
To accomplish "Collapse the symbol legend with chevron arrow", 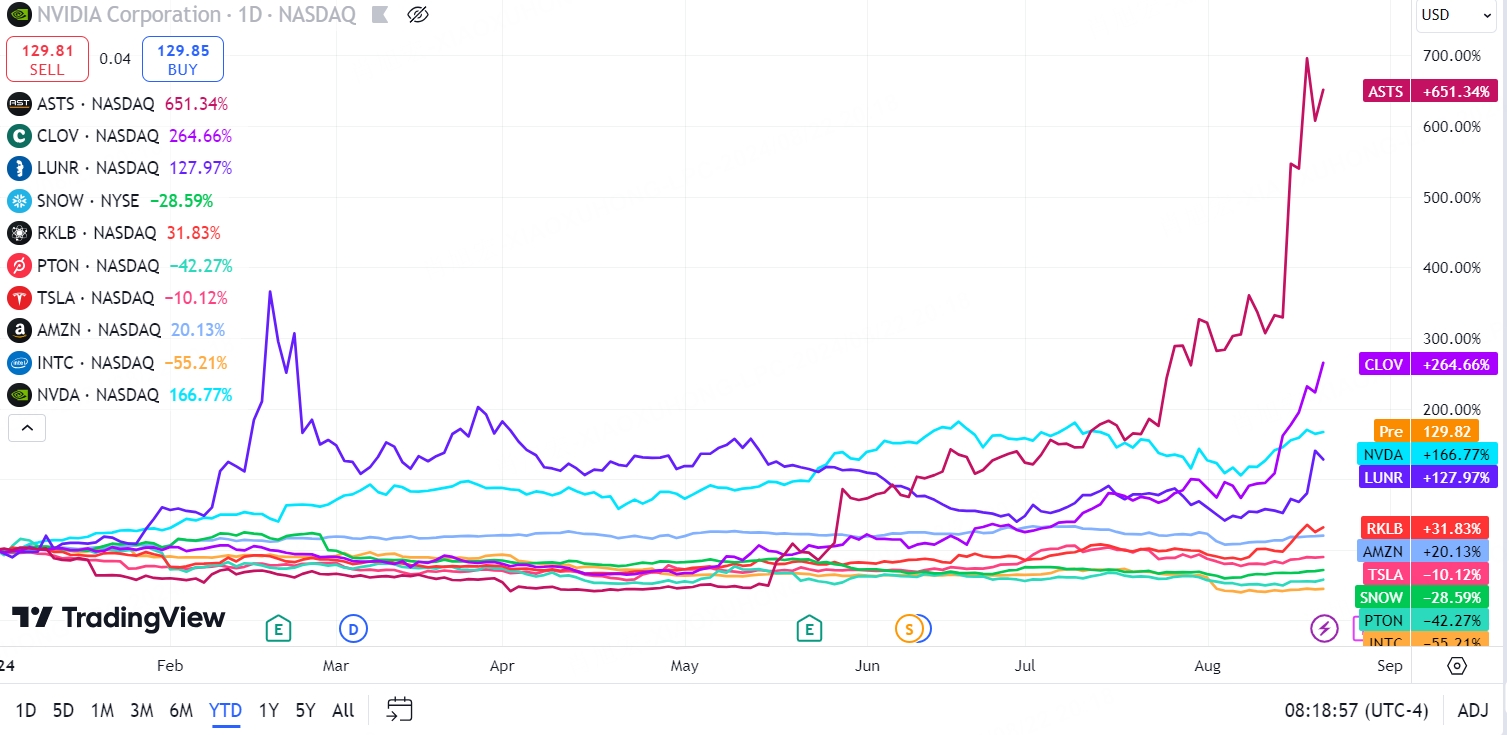I will (x=27, y=429).
